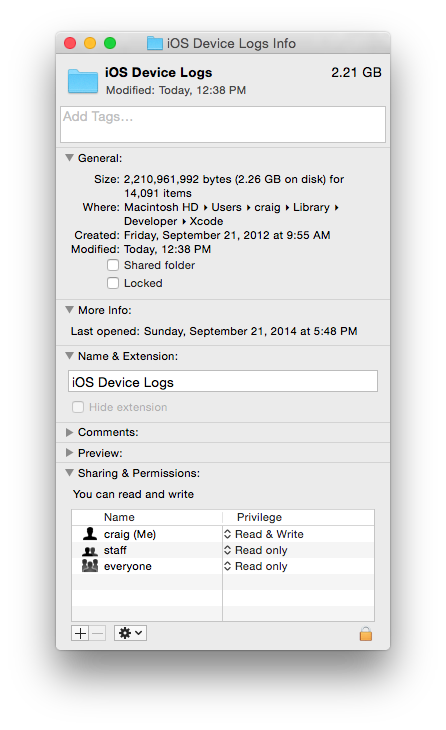Screen dimensions: 446x730
Task: Enable the Shared folder checkbox
Action: [113, 265]
